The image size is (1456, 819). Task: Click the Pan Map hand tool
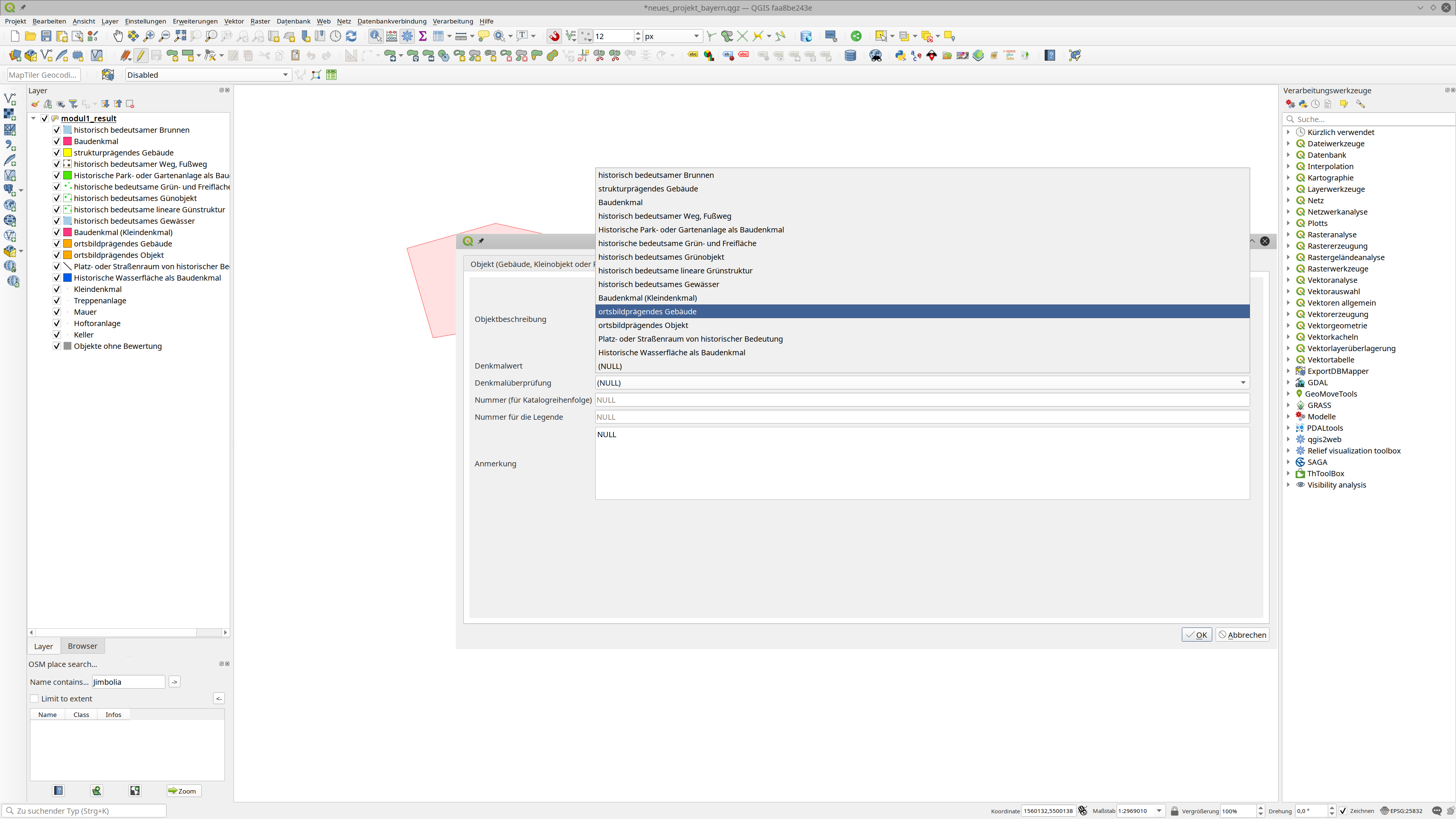(x=118, y=36)
